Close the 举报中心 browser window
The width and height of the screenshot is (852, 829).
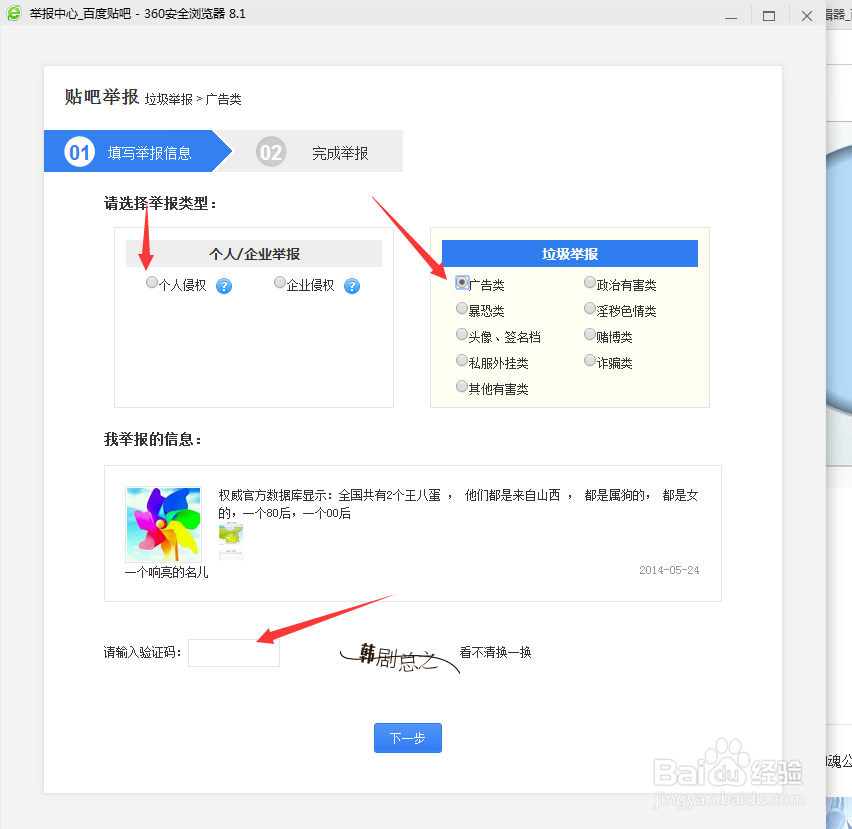point(807,16)
